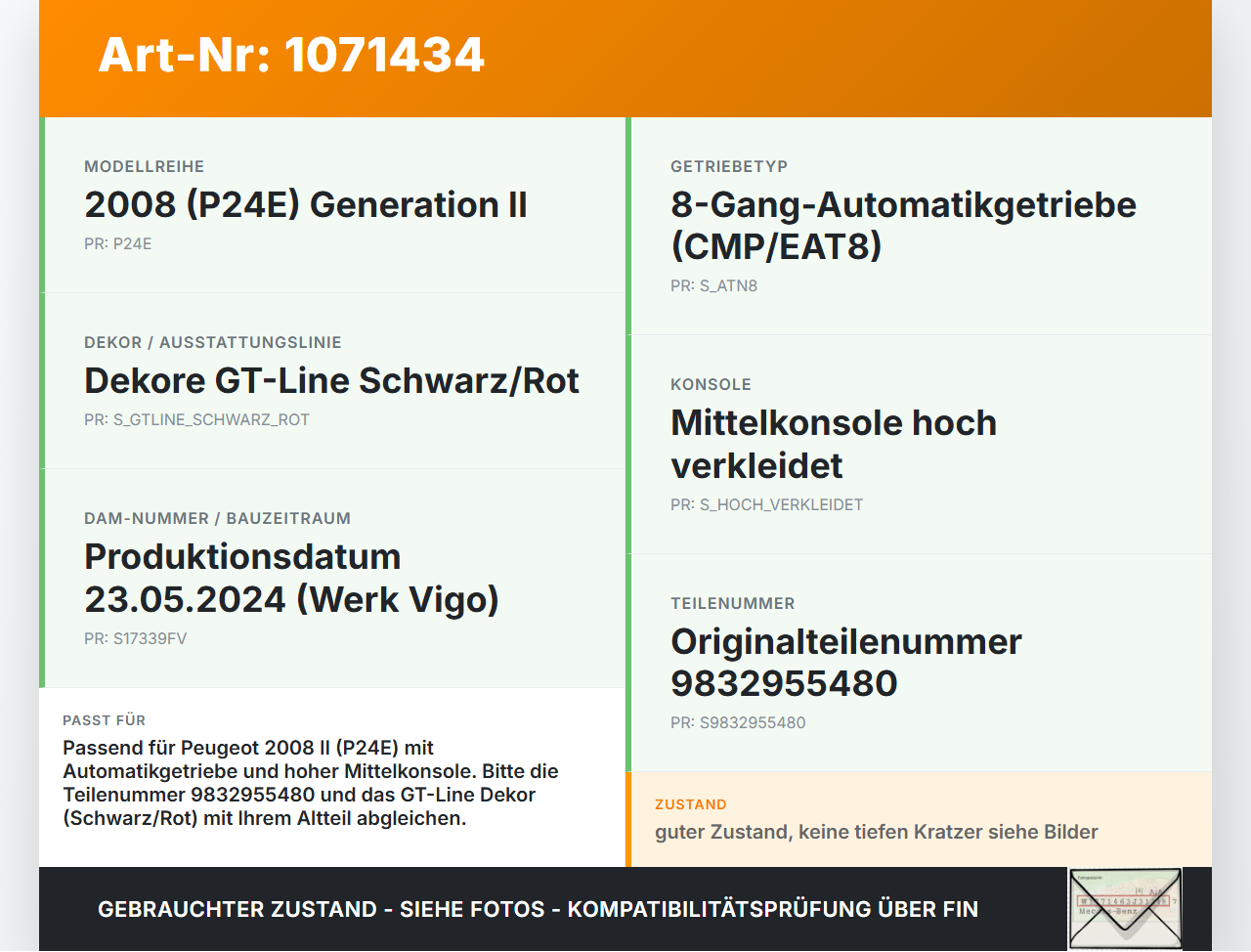Click the DAM-NUMMER / BAUZEITRAUM label
The width and height of the screenshot is (1251, 952).
[217, 518]
